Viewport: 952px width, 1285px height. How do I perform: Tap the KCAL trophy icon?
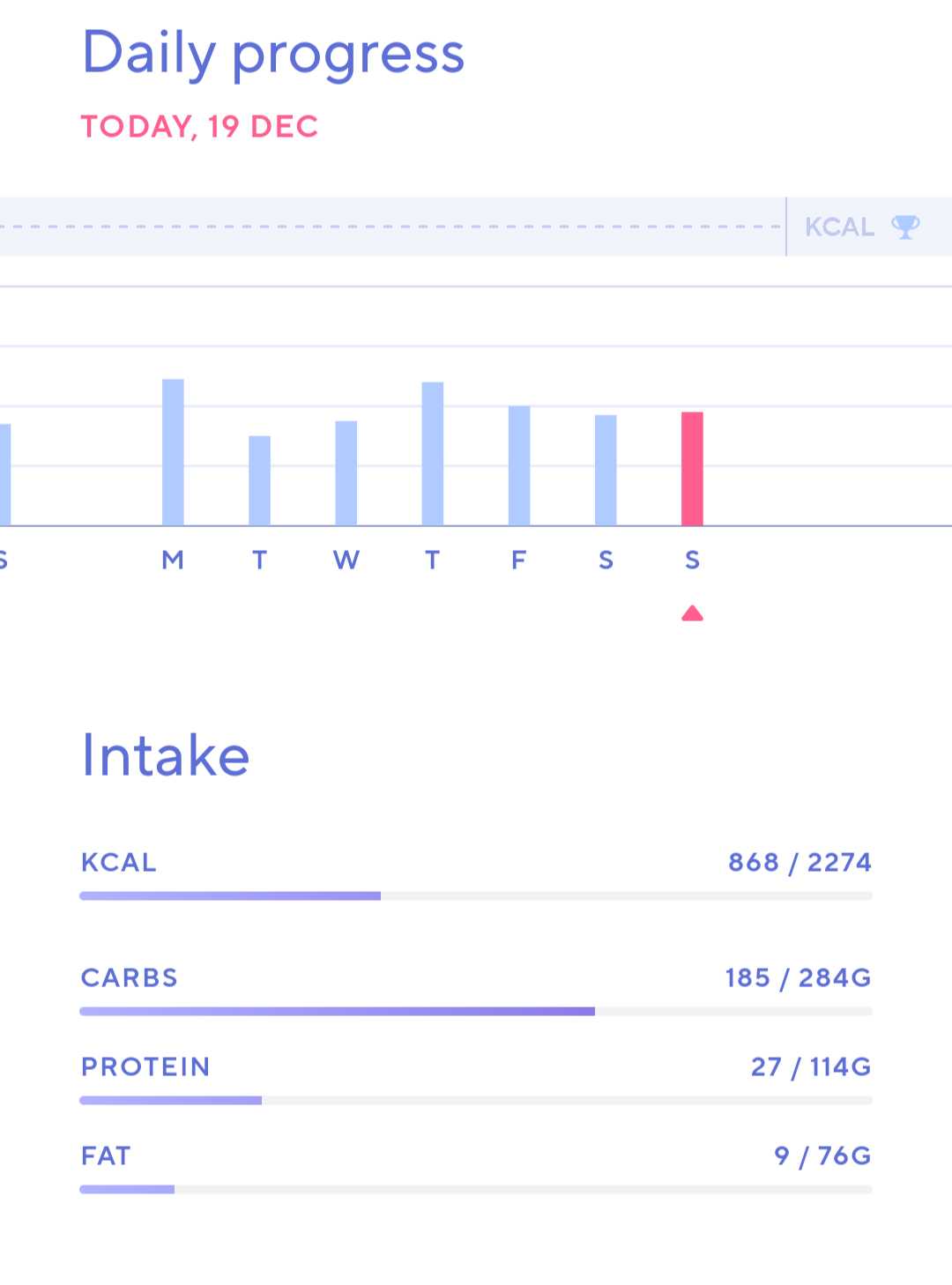[905, 227]
